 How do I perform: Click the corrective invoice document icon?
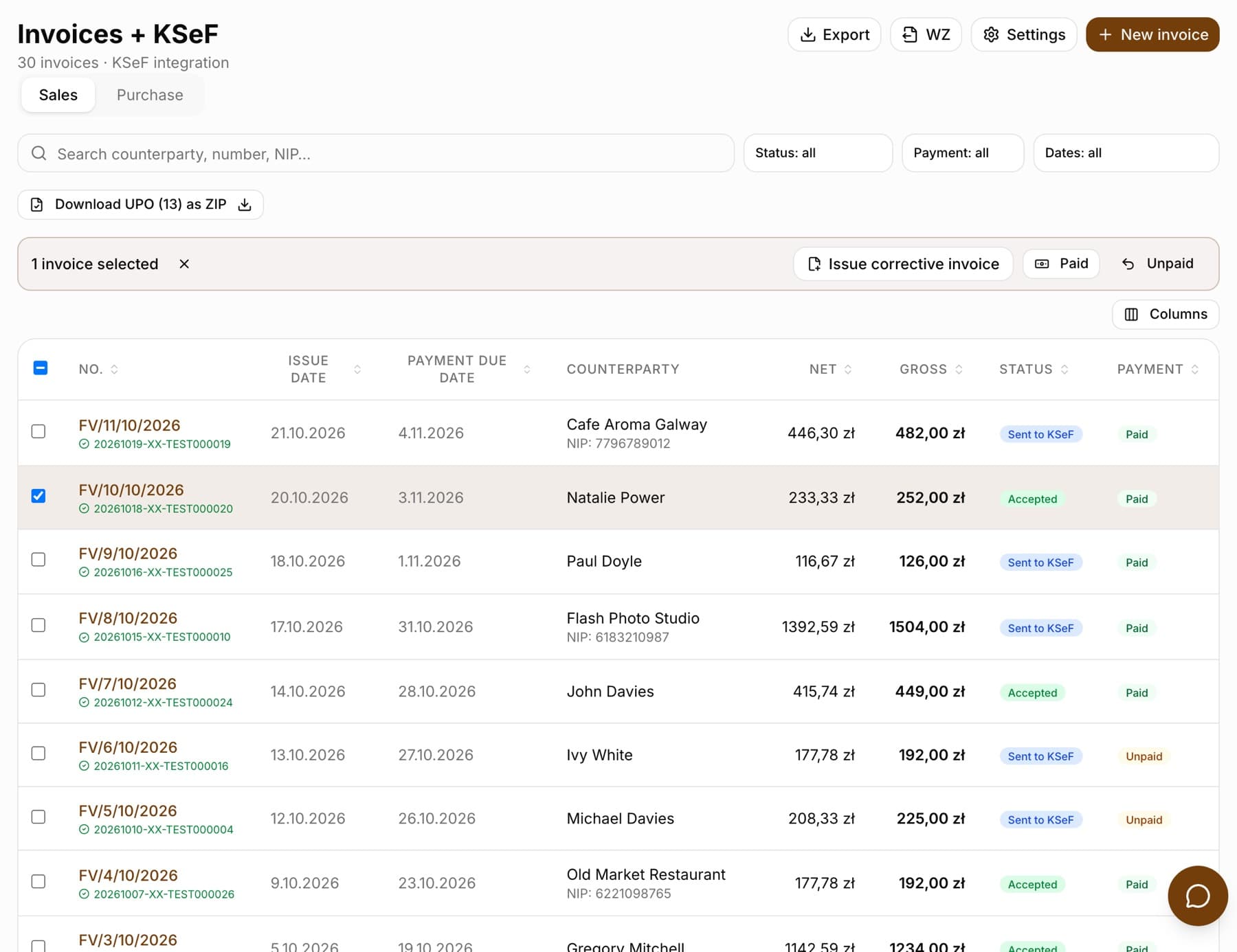coord(814,264)
